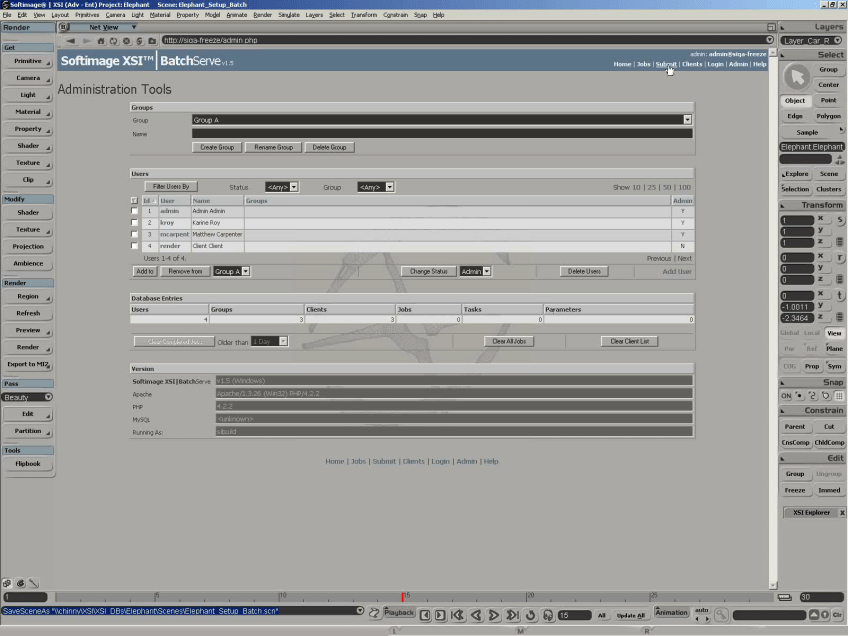
Task: Check the box for user admin
Action: tap(135, 211)
